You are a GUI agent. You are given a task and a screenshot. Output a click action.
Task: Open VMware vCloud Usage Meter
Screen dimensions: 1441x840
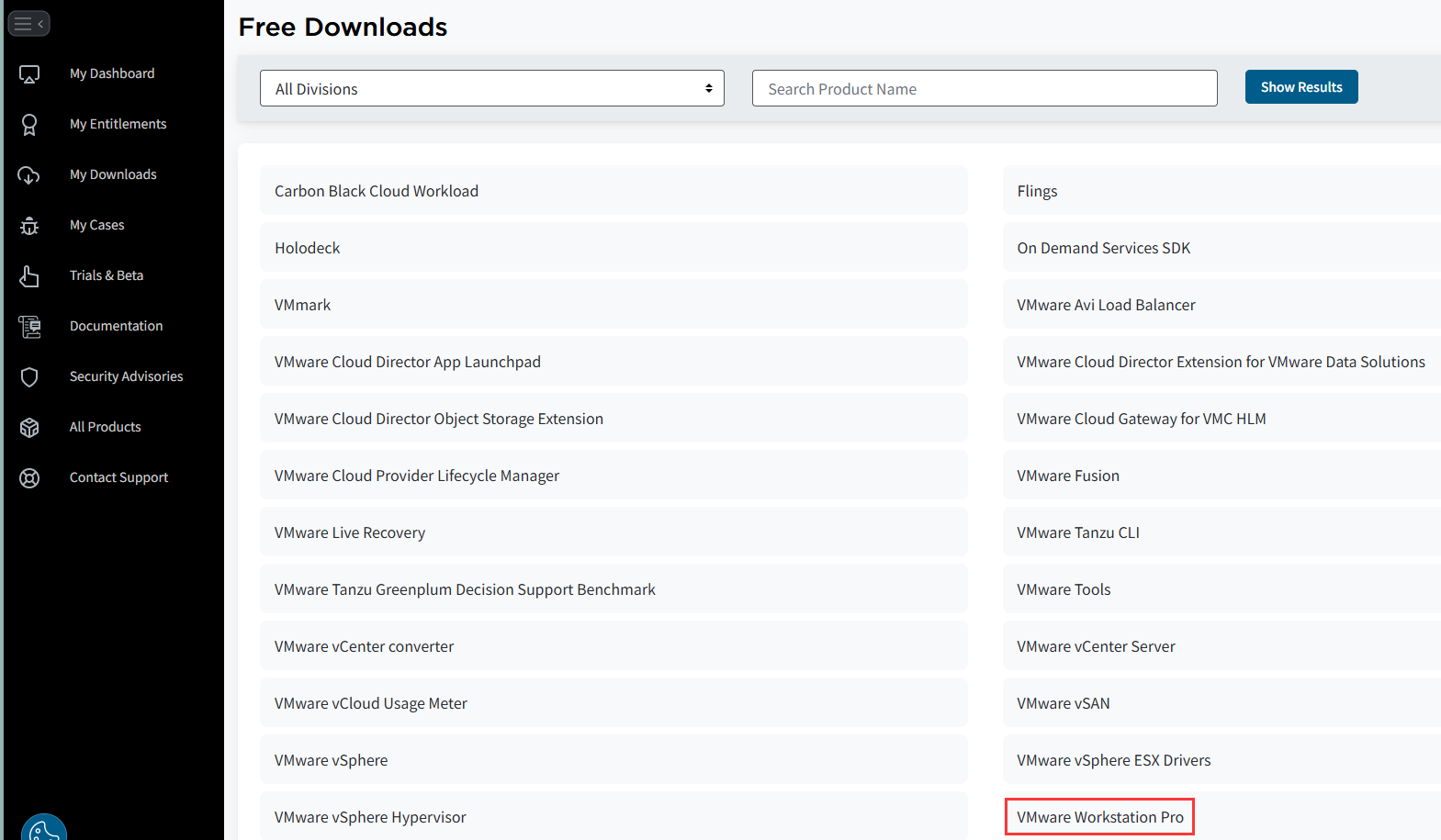click(x=614, y=702)
